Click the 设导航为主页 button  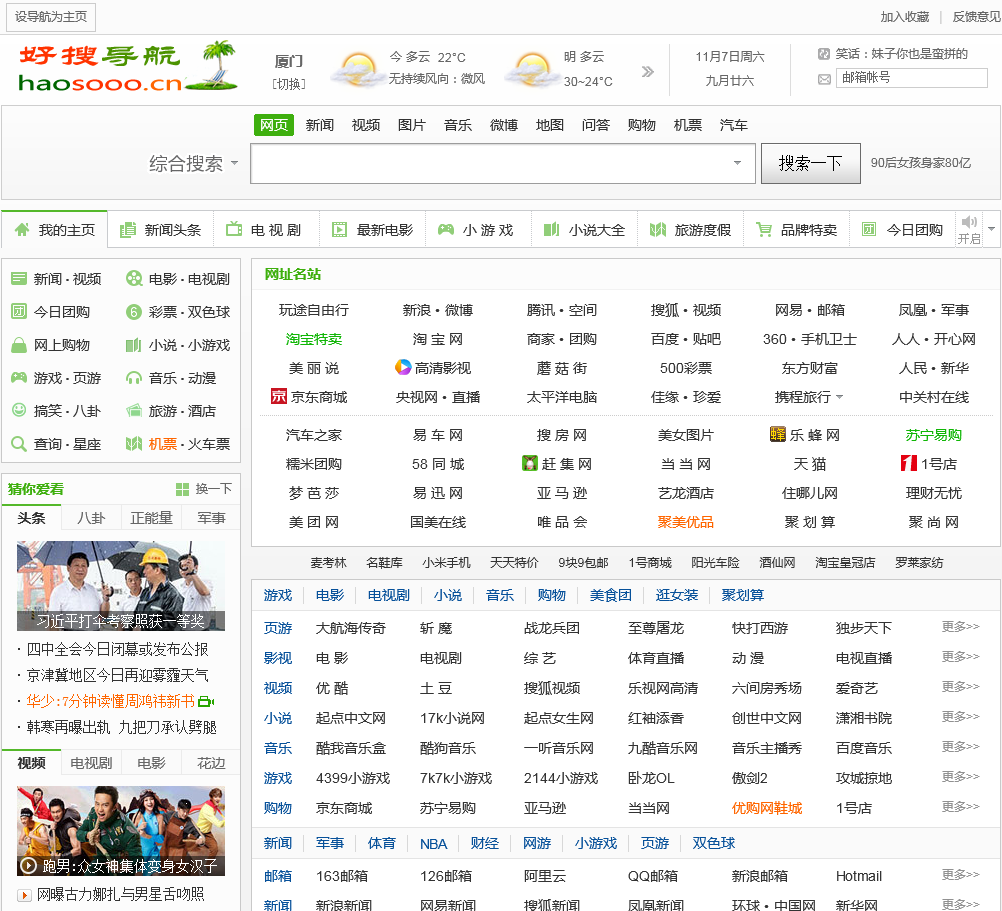51,17
